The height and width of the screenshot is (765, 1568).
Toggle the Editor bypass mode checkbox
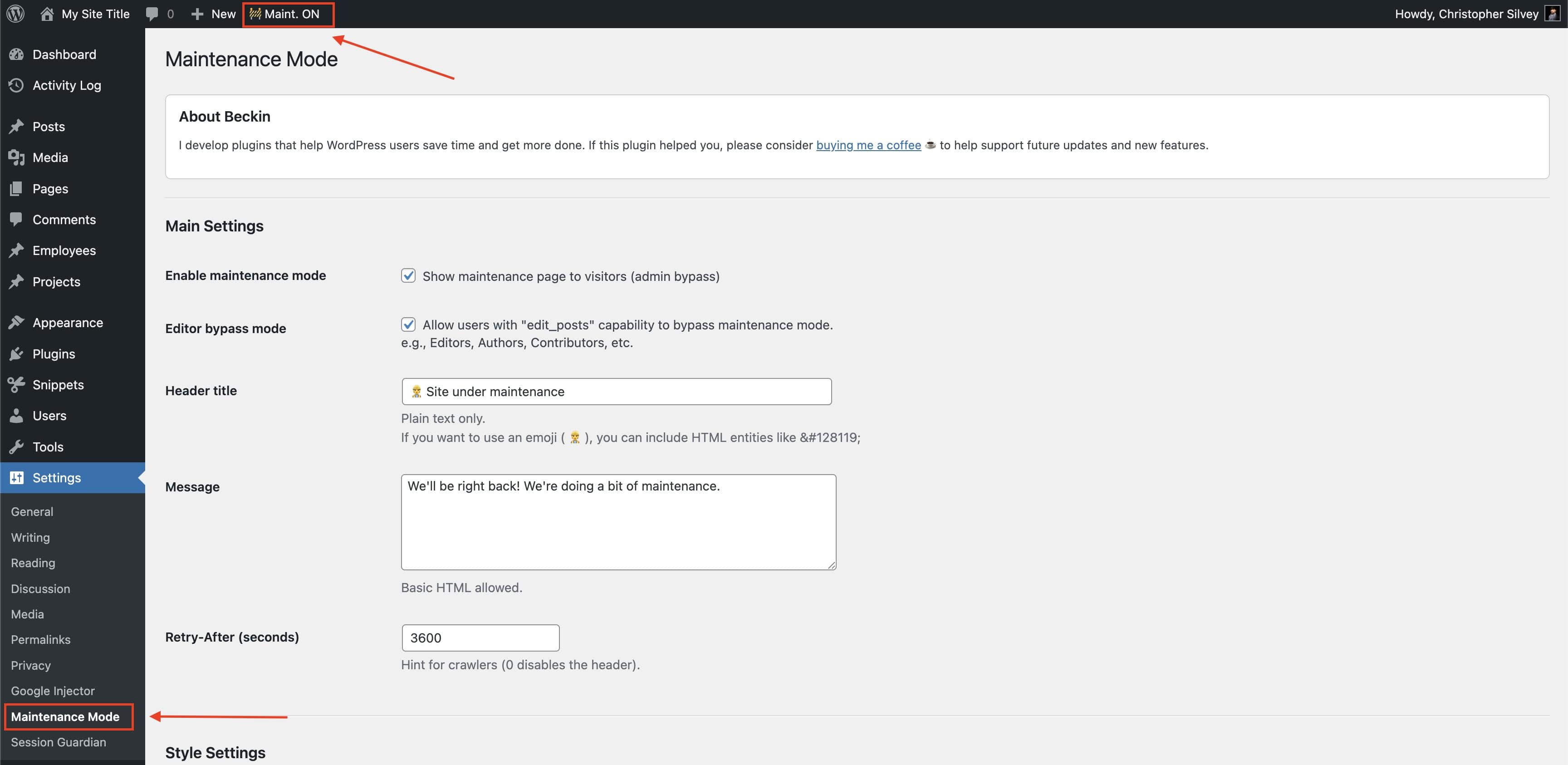coord(408,324)
